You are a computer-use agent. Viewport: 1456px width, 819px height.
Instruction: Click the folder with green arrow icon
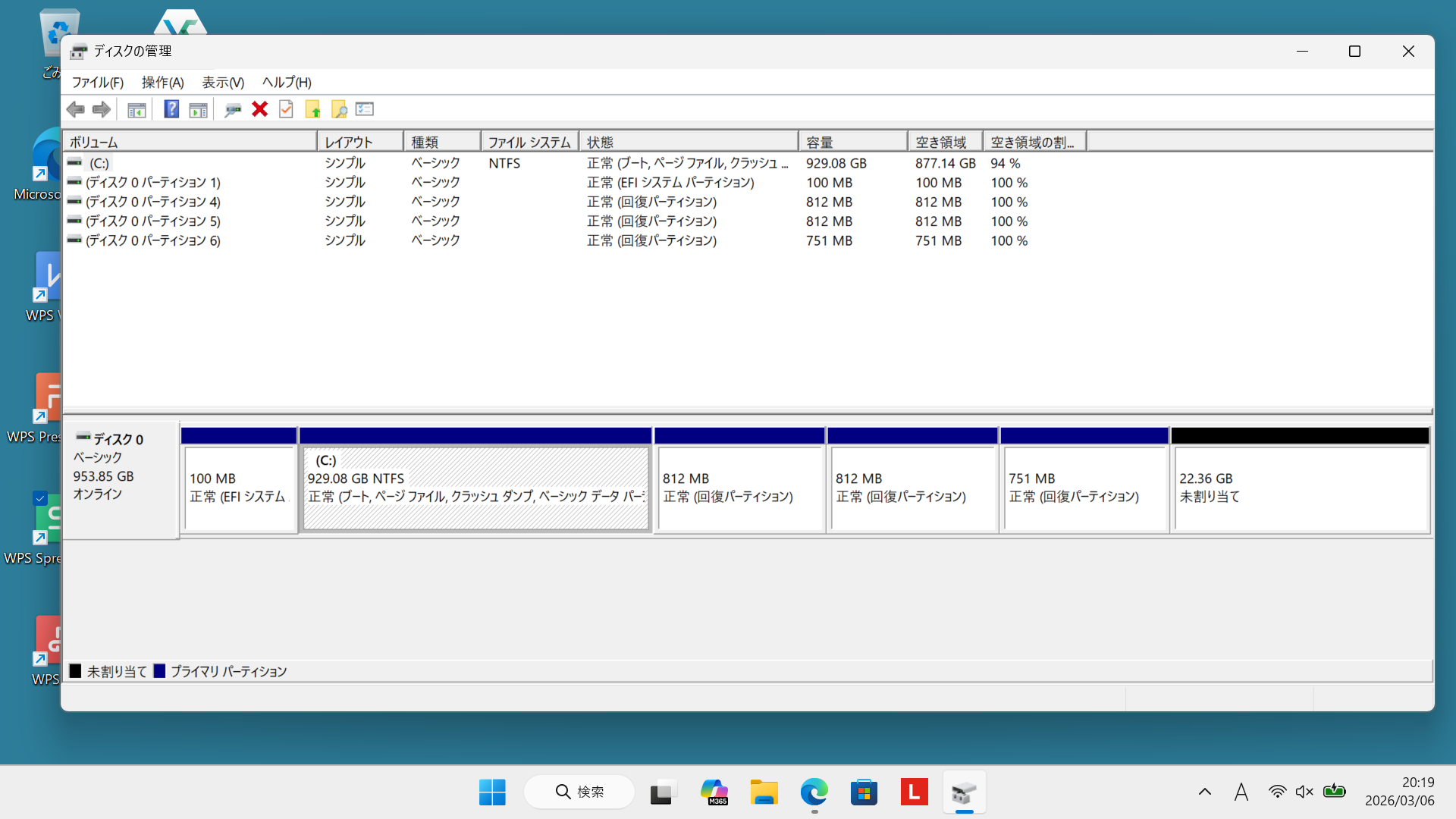(312, 109)
